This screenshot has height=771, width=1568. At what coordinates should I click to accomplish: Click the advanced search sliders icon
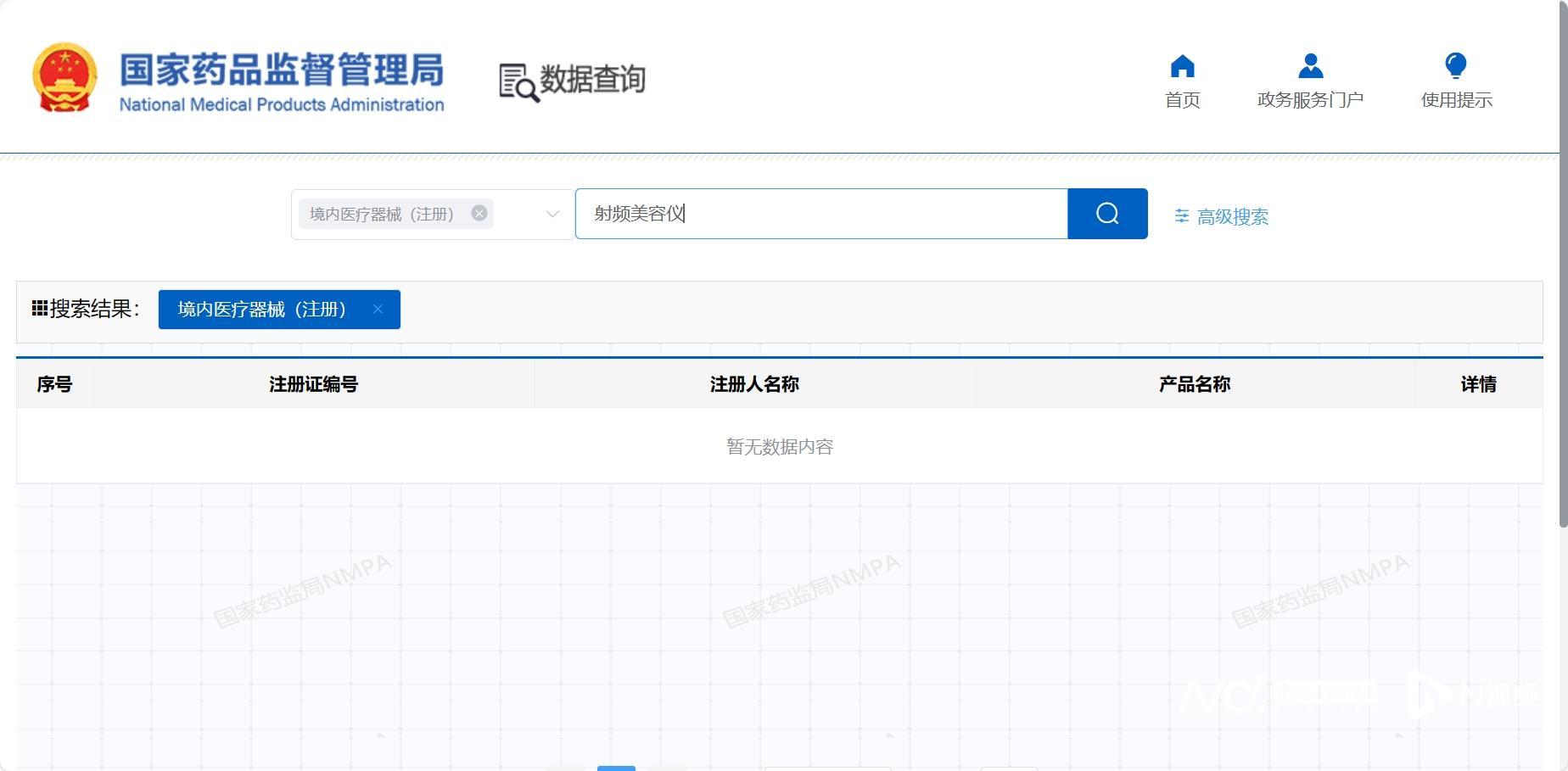point(1181,216)
